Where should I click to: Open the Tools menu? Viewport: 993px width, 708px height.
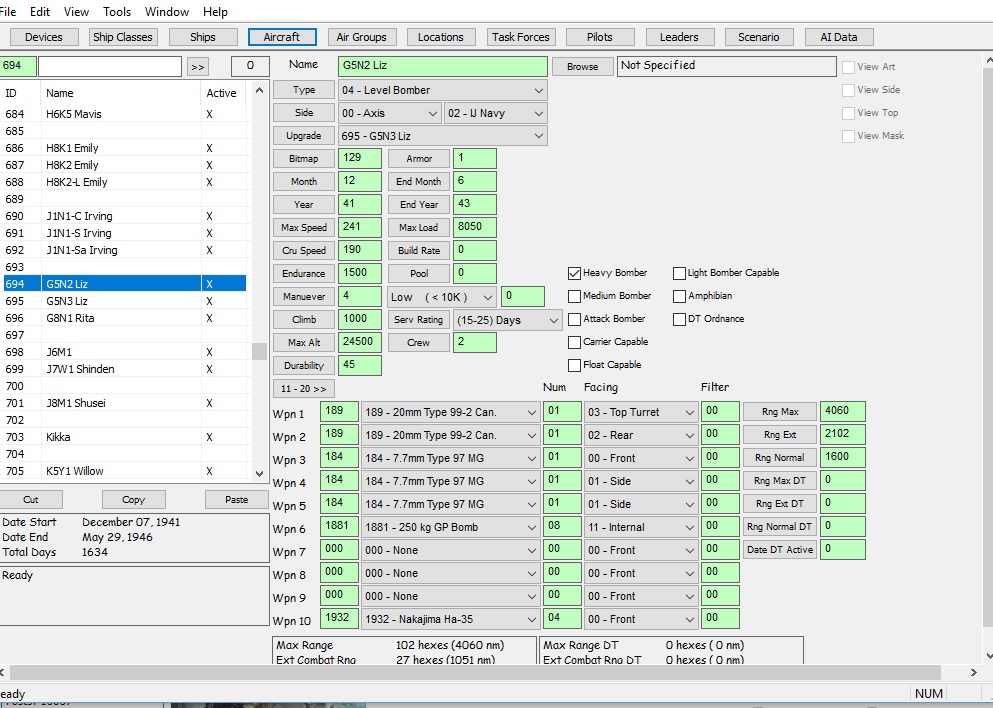coord(117,11)
